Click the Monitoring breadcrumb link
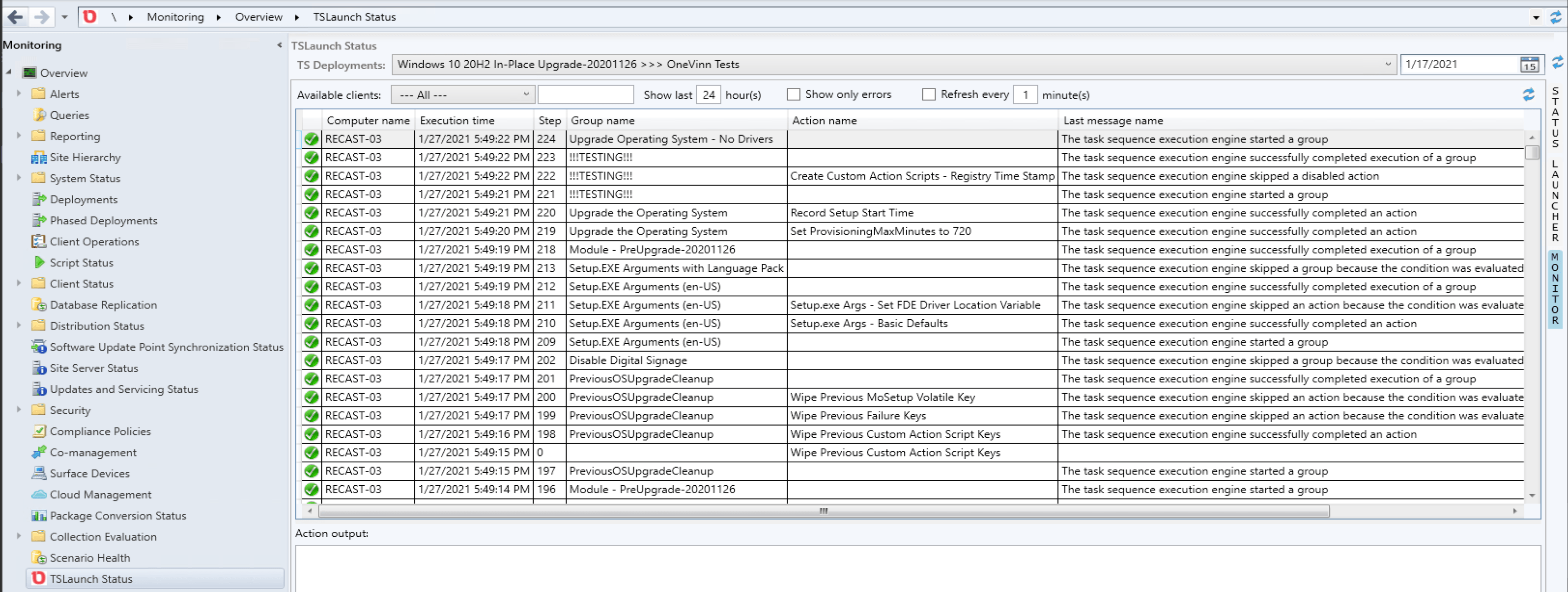The width and height of the screenshot is (1568, 592). click(x=175, y=17)
